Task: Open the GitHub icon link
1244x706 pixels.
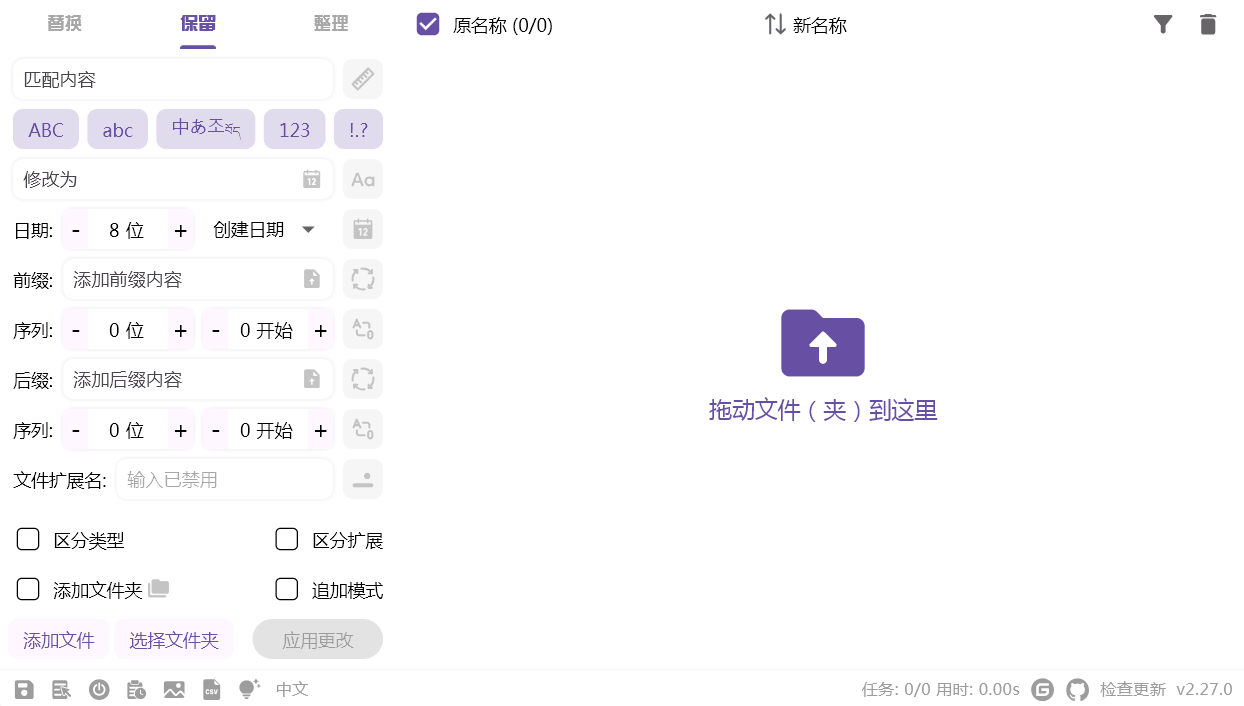Action: point(1077,689)
